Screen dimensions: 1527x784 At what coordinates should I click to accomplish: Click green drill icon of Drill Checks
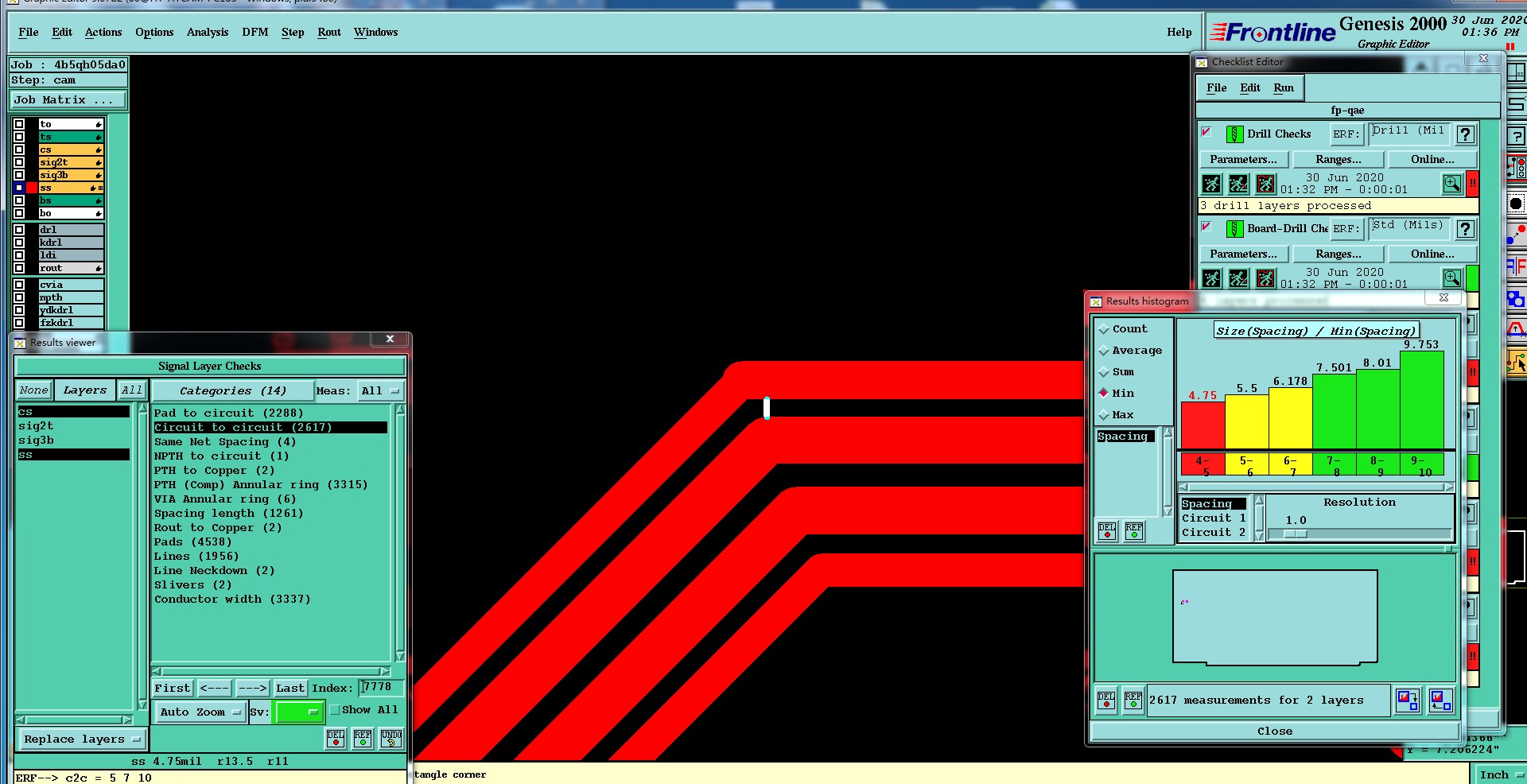tap(1234, 134)
